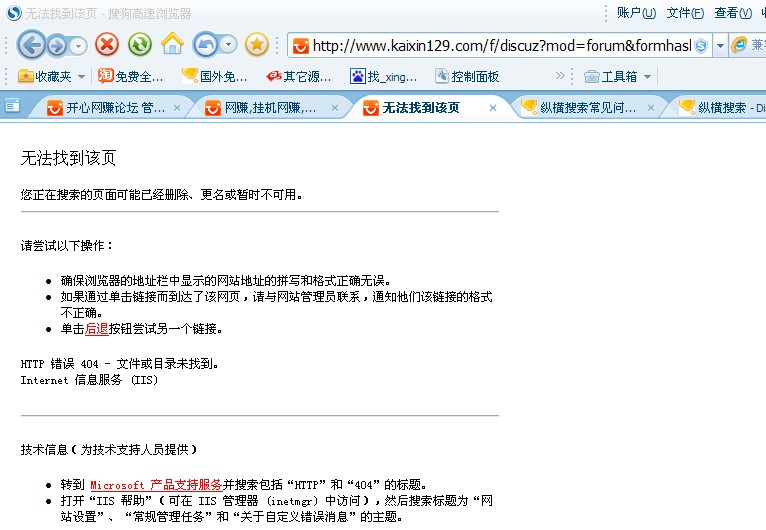766x530 pixels.
Task: Click the Forward navigation arrow button
Action: (58, 46)
